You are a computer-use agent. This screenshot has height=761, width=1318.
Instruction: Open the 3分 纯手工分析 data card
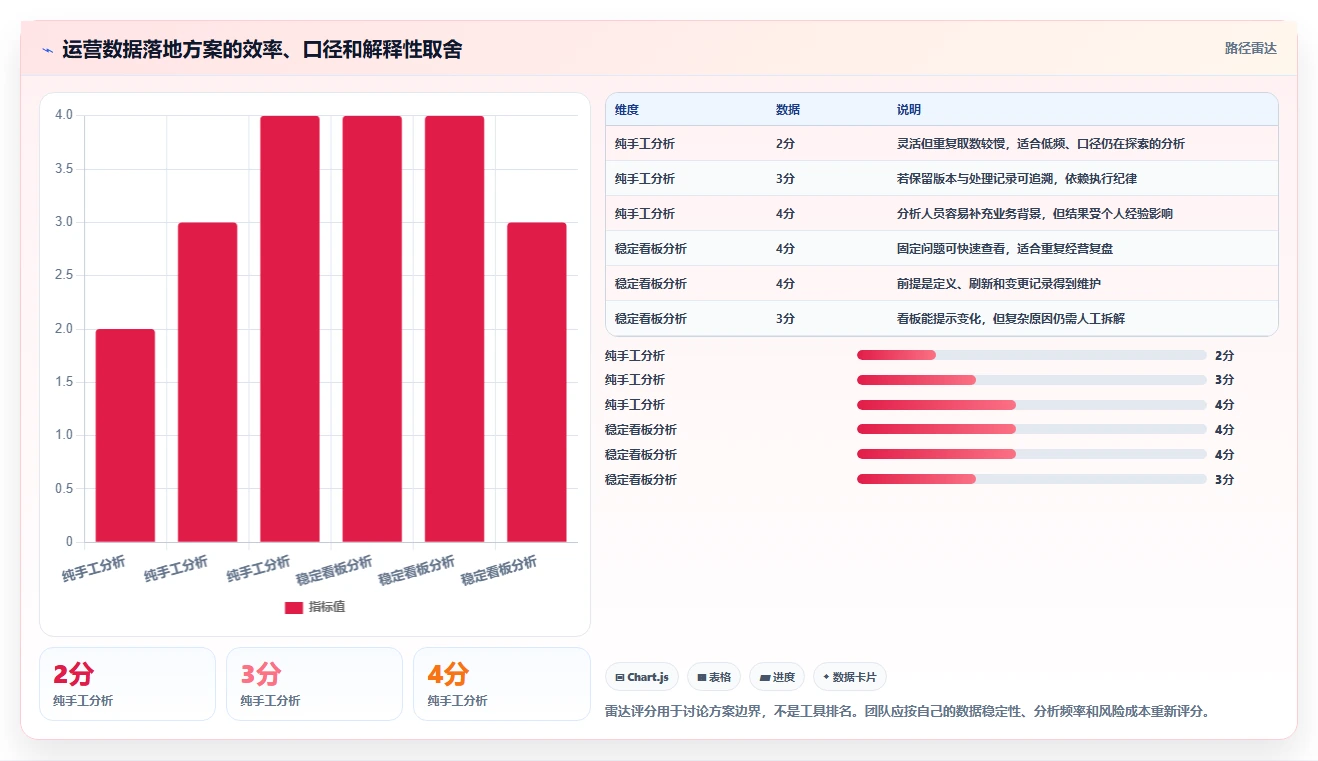(314, 684)
